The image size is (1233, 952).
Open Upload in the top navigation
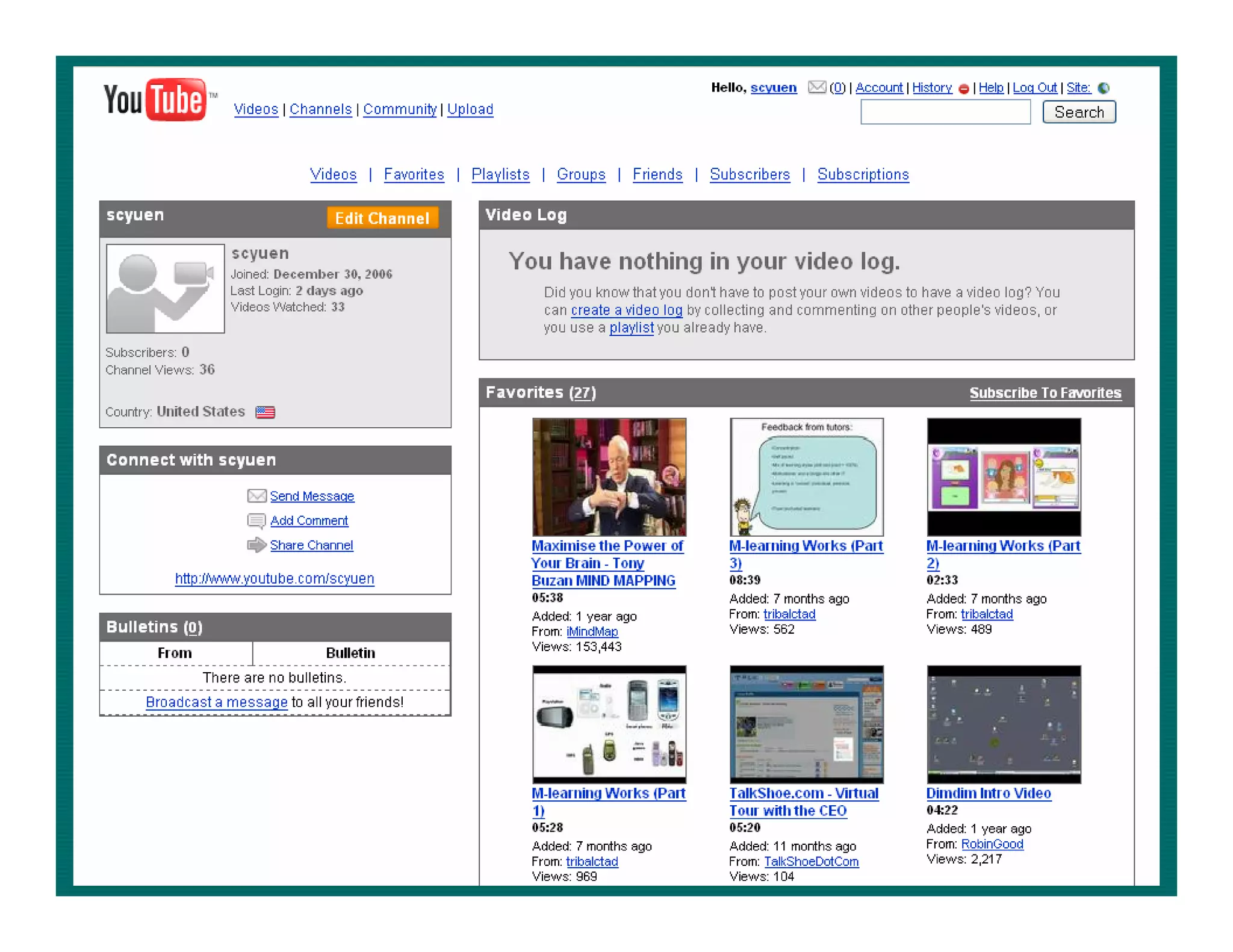(470, 110)
